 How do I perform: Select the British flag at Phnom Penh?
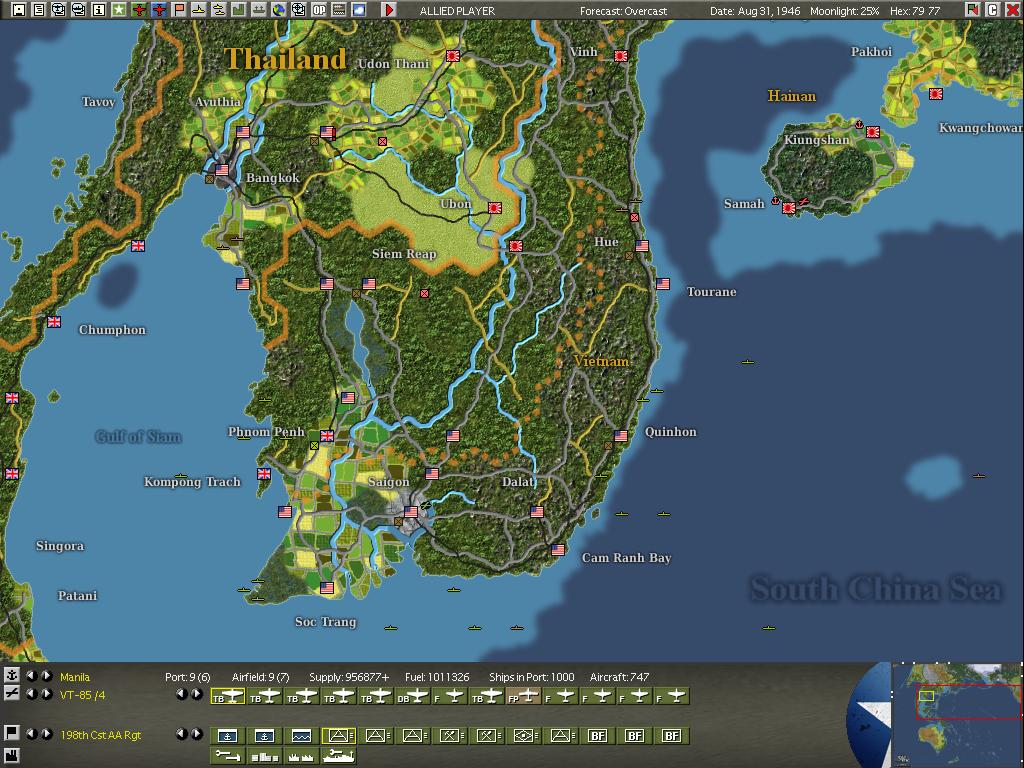[x=327, y=436]
